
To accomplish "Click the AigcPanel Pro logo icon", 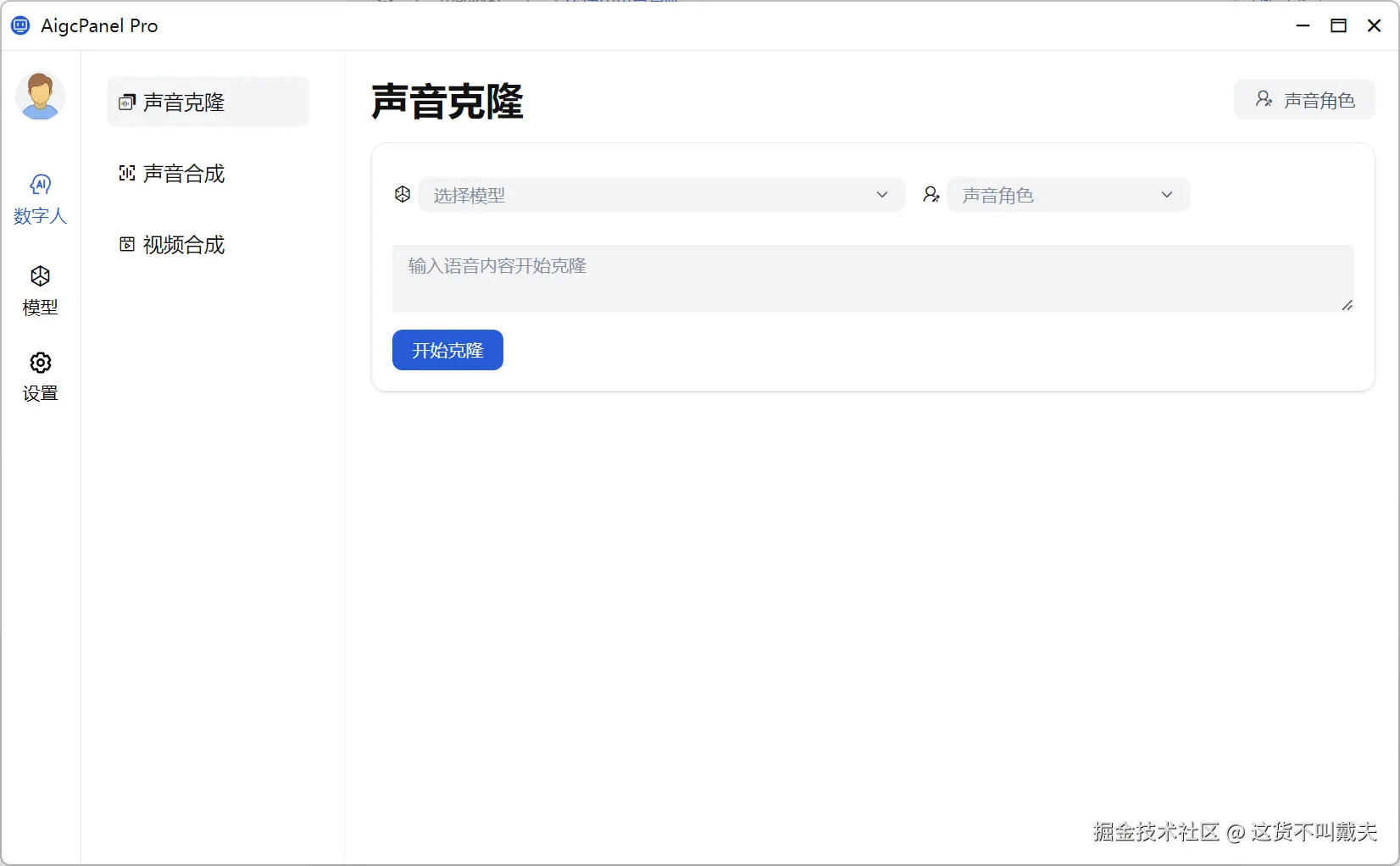I will pyautogui.click(x=20, y=25).
